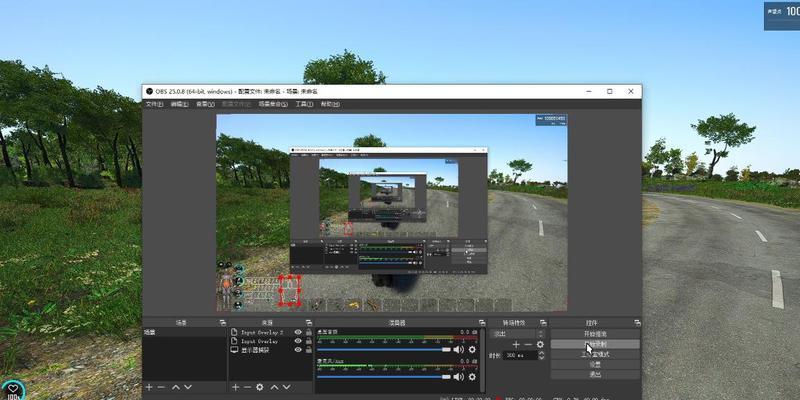Open the 文件(F) menu in OBS

tap(154, 104)
